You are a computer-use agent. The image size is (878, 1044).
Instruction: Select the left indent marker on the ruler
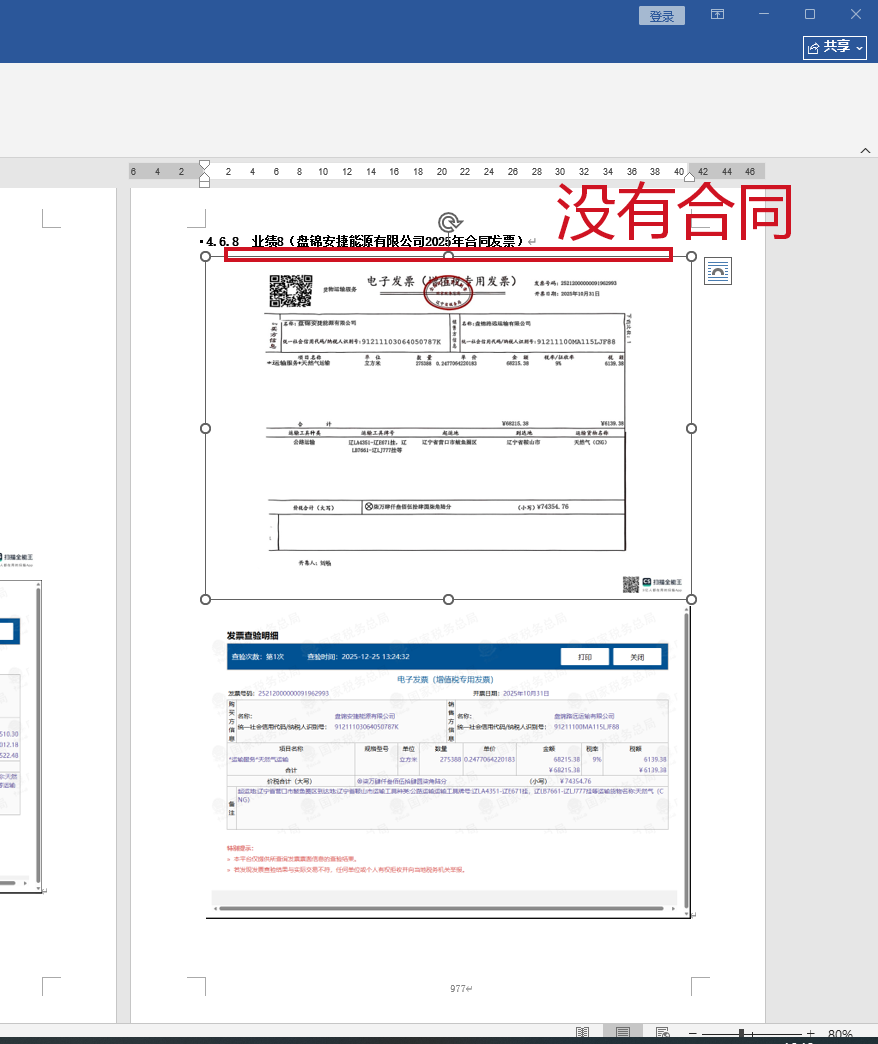(x=204, y=183)
